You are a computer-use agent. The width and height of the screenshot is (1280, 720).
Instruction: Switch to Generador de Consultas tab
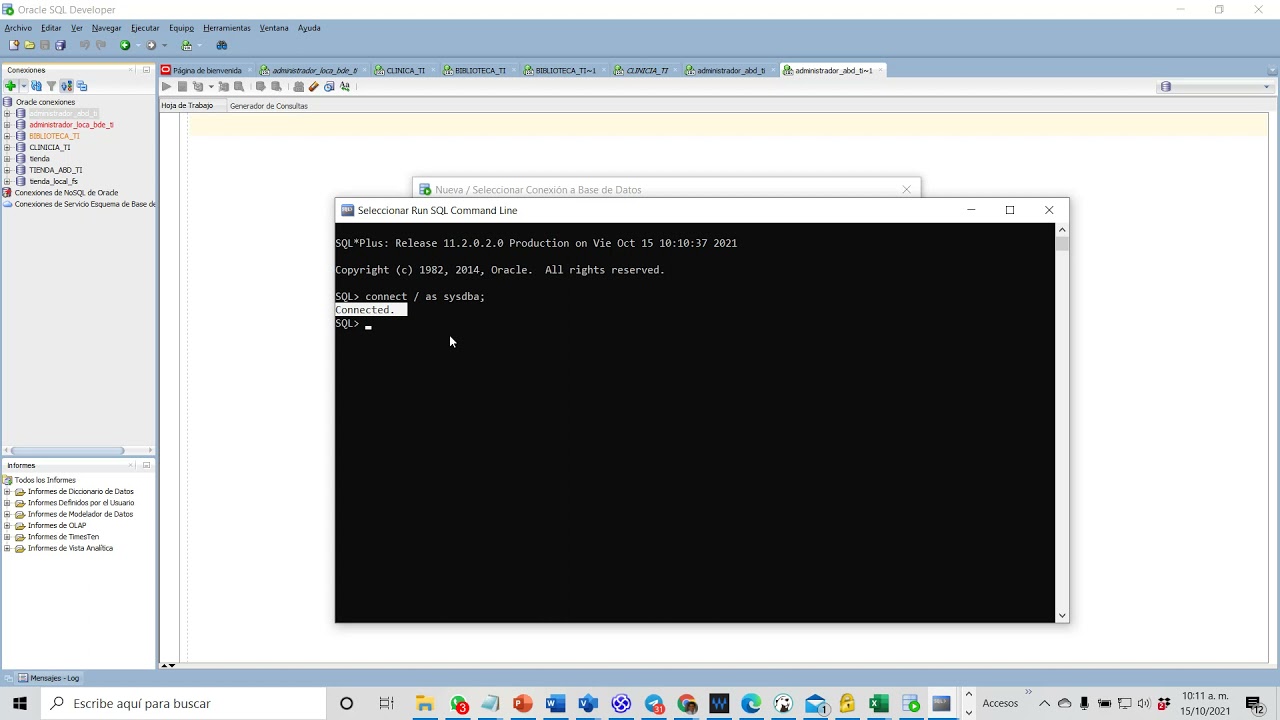(x=269, y=106)
